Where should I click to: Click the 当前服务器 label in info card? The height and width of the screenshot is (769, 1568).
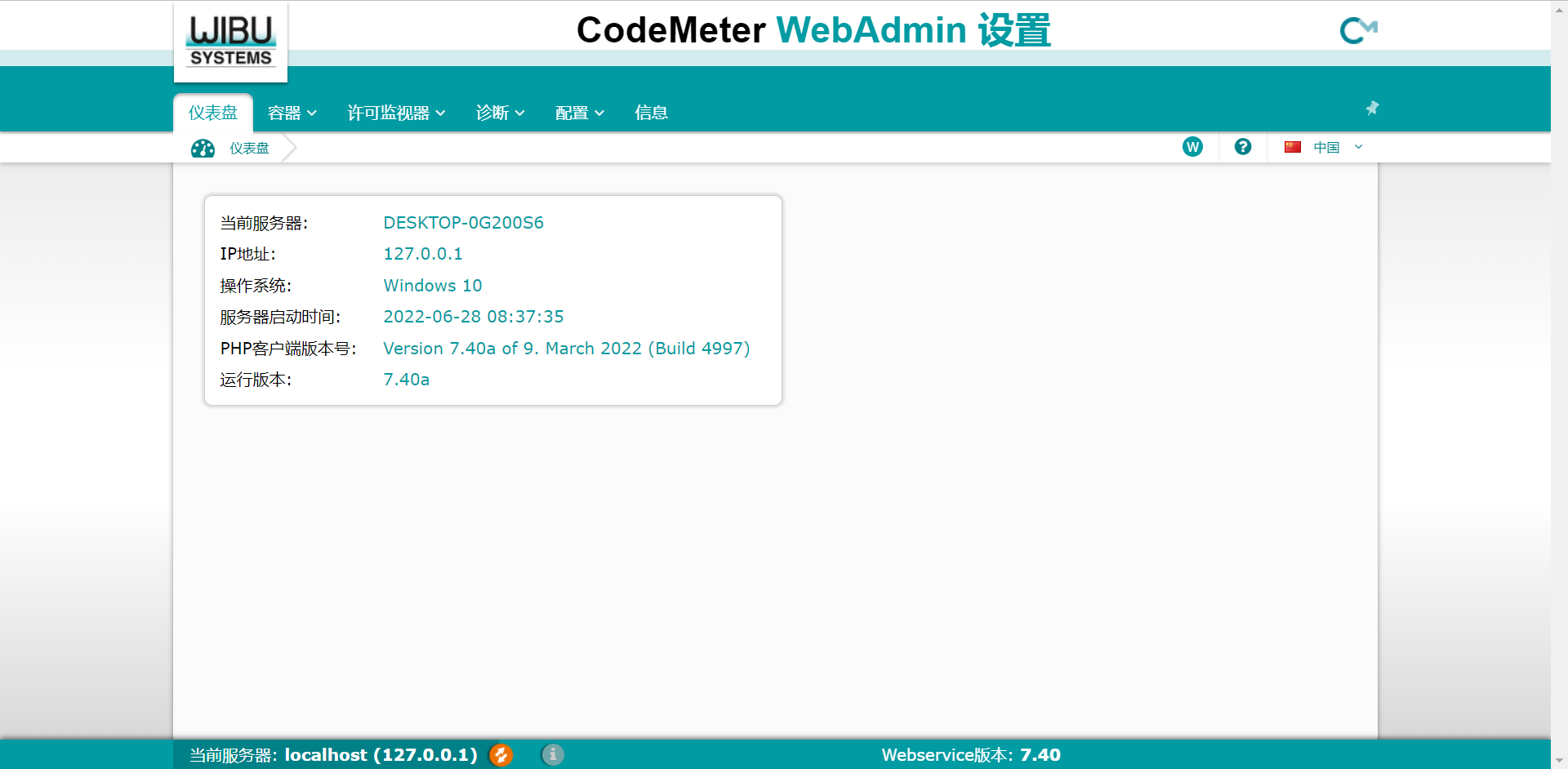point(264,223)
